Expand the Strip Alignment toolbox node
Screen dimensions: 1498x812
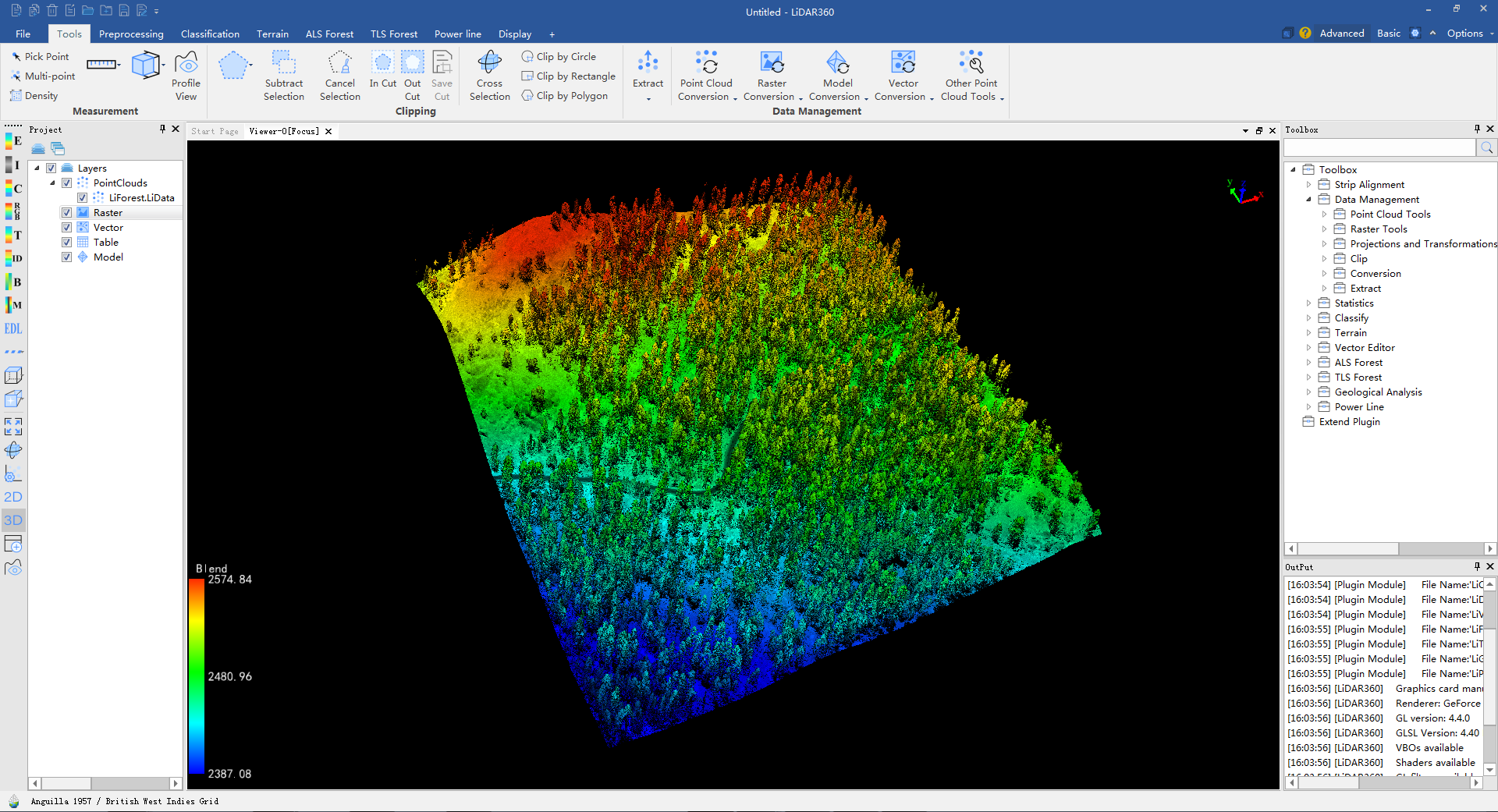click(1308, 185)
